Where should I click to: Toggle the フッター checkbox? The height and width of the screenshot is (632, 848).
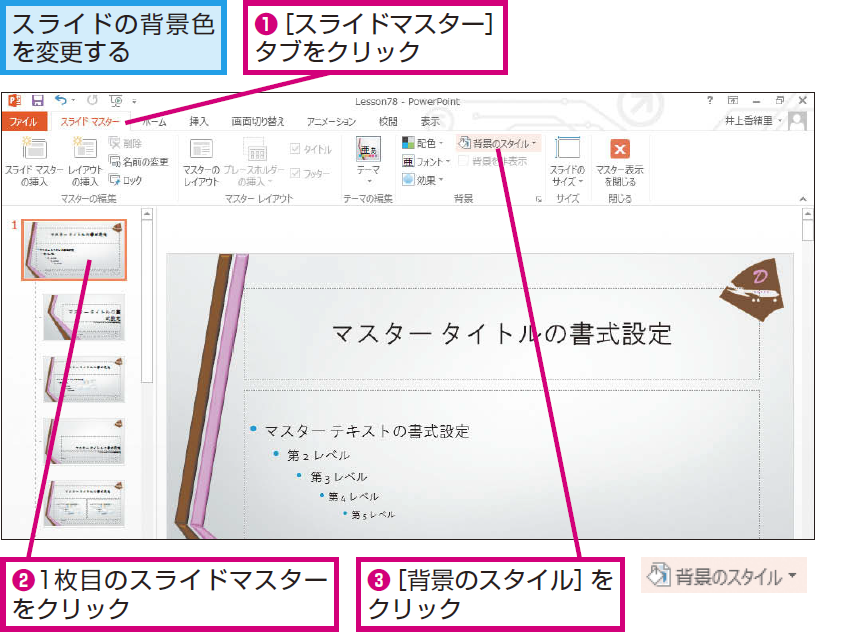click(310, 173)
